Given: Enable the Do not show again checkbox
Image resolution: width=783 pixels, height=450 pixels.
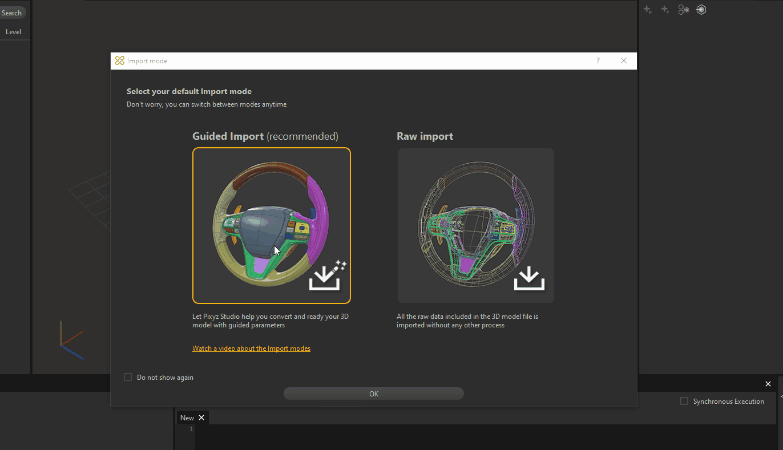Looking at the screenshot, I should [128, 377].
